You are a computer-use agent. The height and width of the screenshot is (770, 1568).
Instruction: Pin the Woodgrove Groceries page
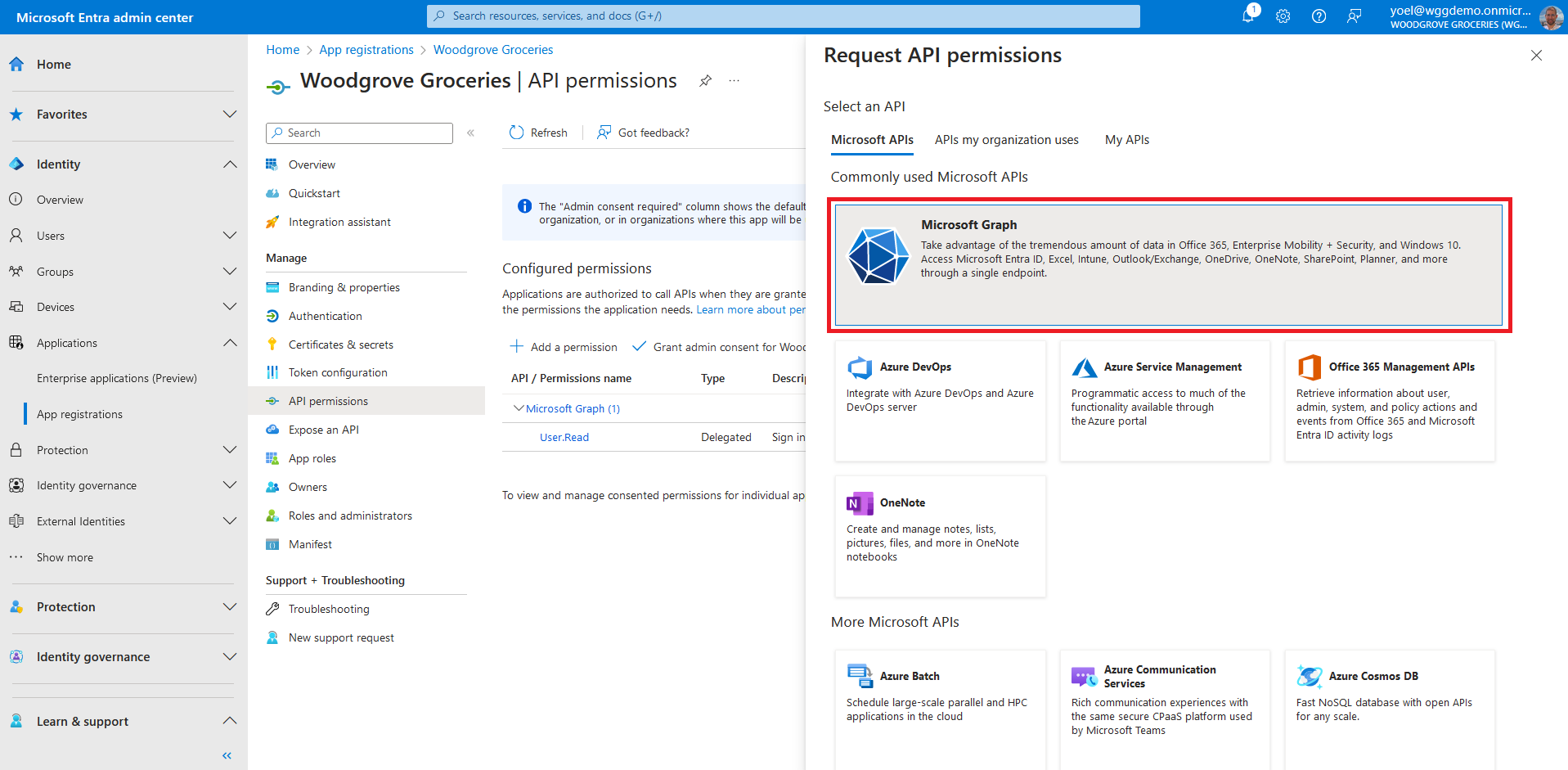(x=705, y=81)
